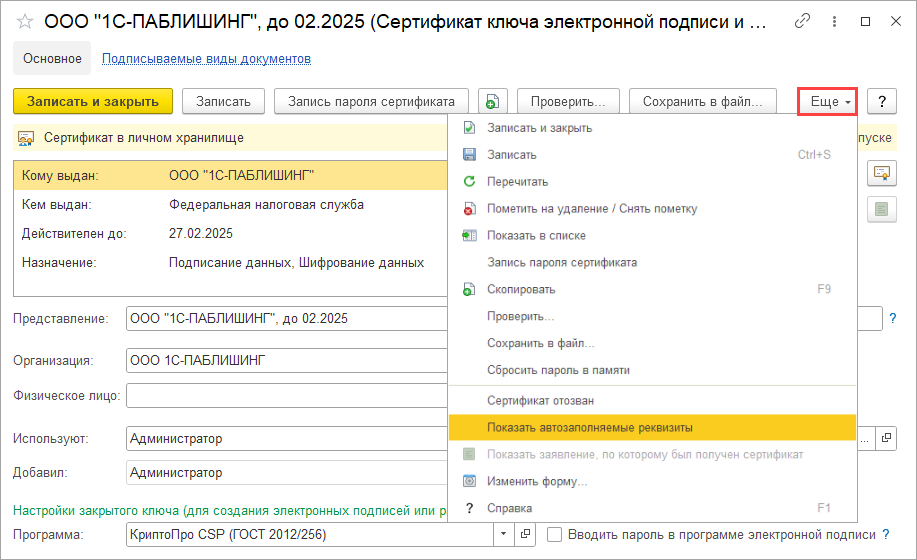
Task: Click the yellow Записать и закрыть button
Action: pyautogui.click(x=93, y=101)
